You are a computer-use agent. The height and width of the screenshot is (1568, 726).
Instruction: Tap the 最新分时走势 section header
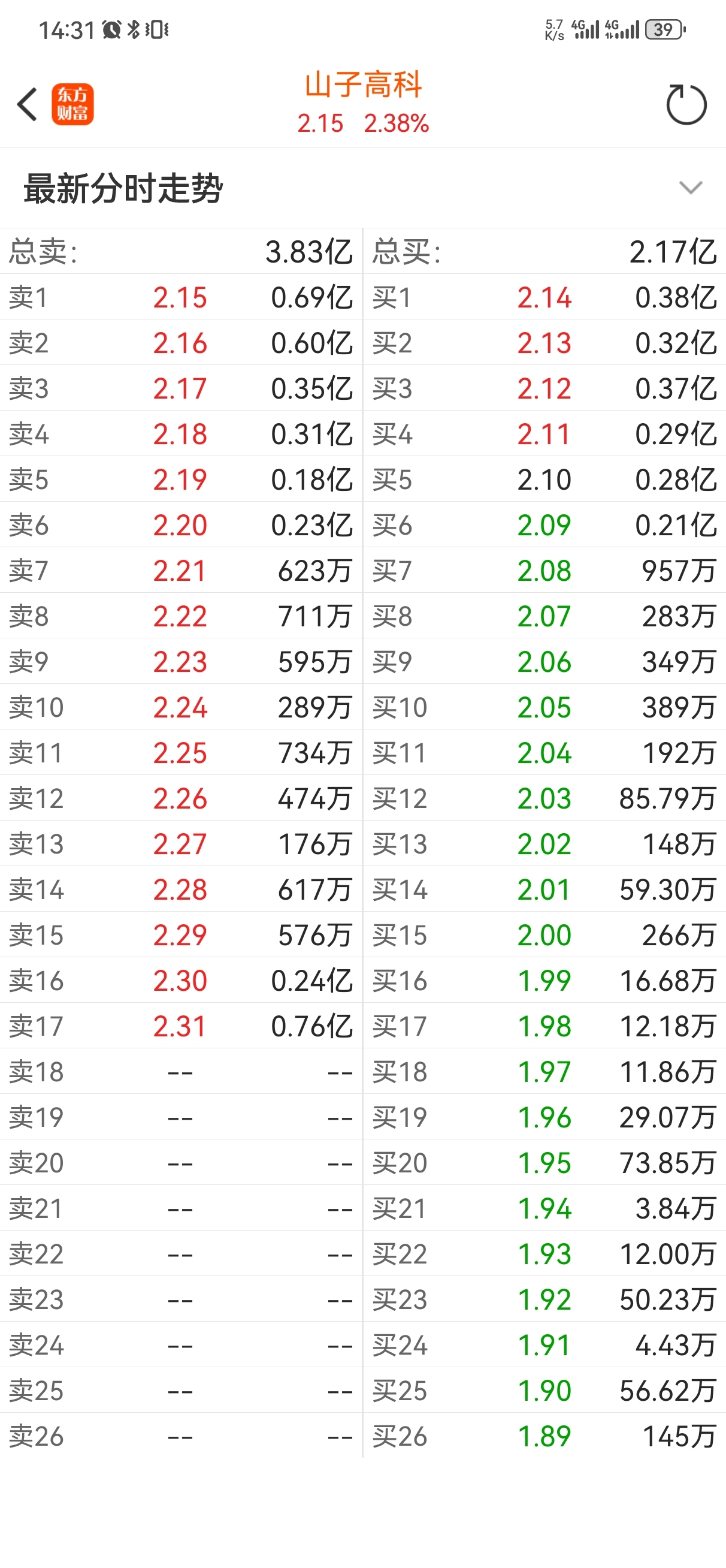point(123,188)
